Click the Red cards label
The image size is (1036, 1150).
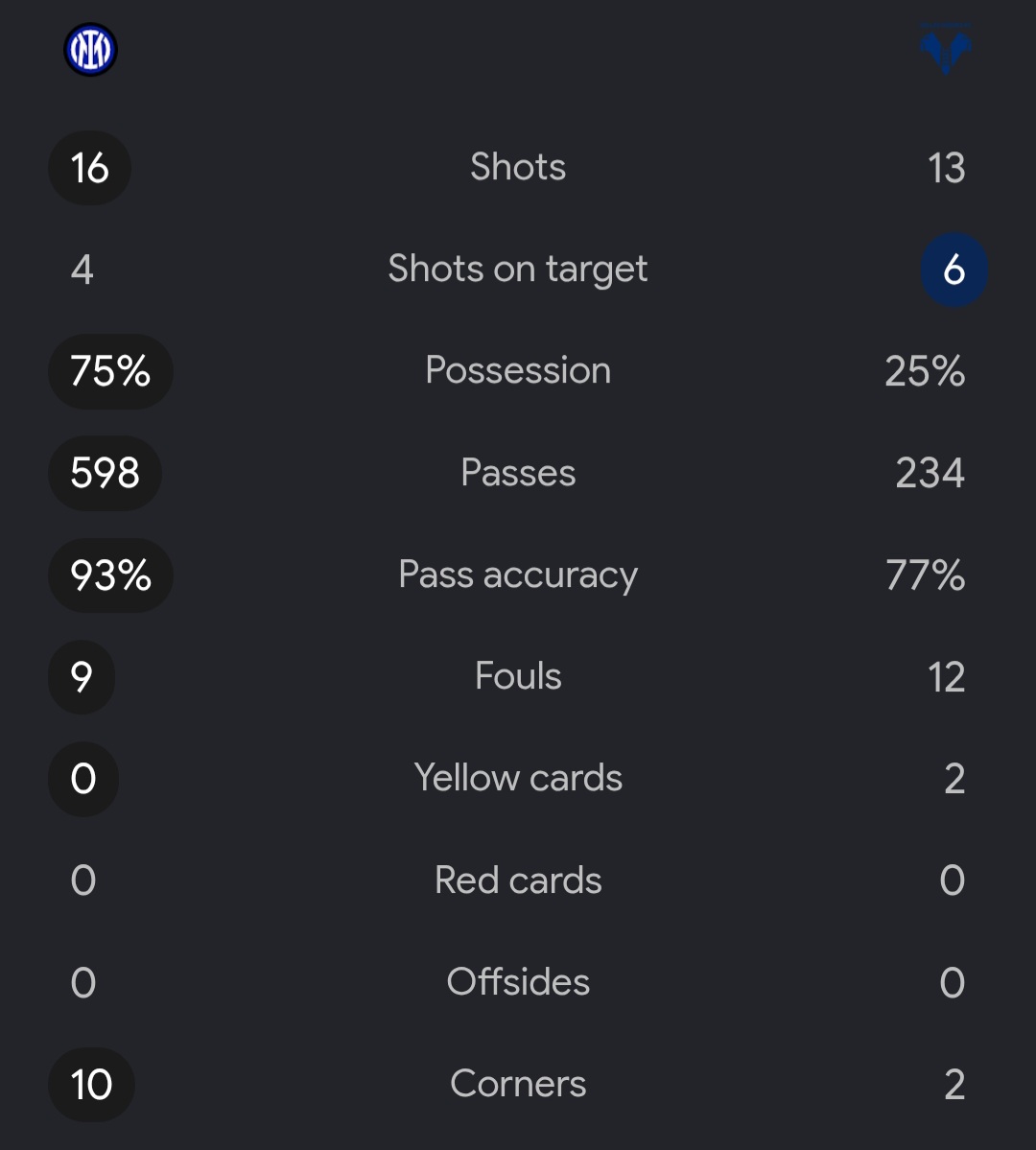pos(518,880)
